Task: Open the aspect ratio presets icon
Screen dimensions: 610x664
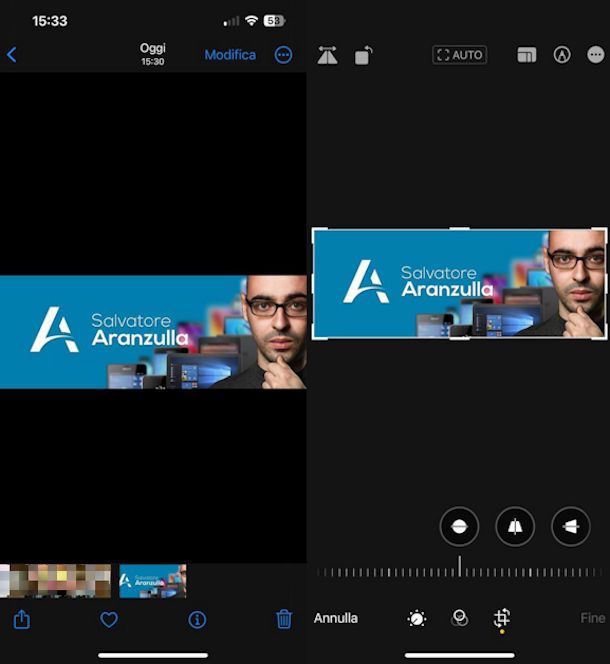Action: point(527,55)
